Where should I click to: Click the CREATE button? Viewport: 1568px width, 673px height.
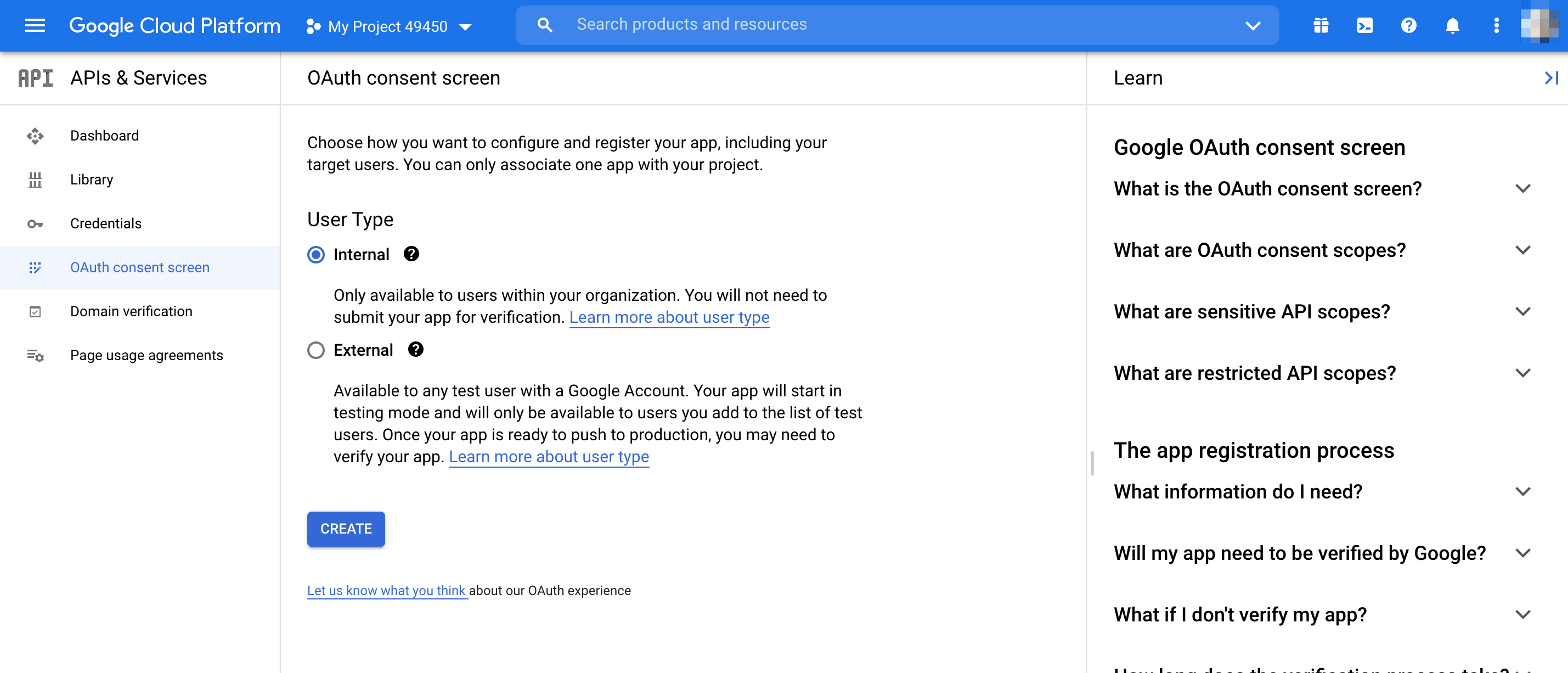point(346,529)
